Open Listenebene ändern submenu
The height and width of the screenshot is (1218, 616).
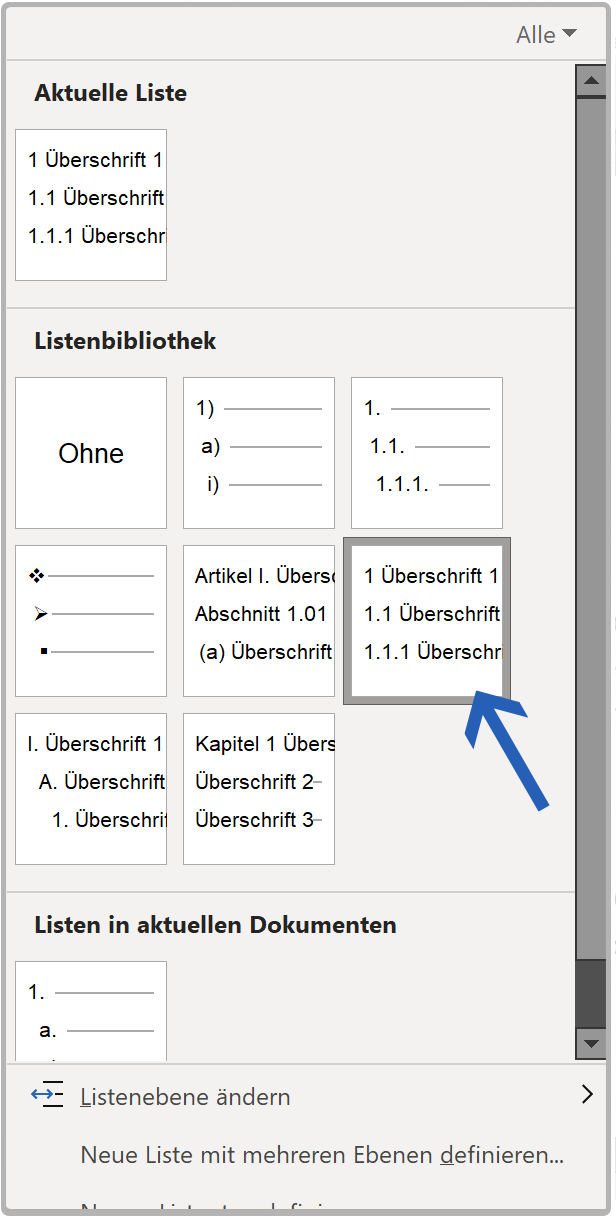185,1097
